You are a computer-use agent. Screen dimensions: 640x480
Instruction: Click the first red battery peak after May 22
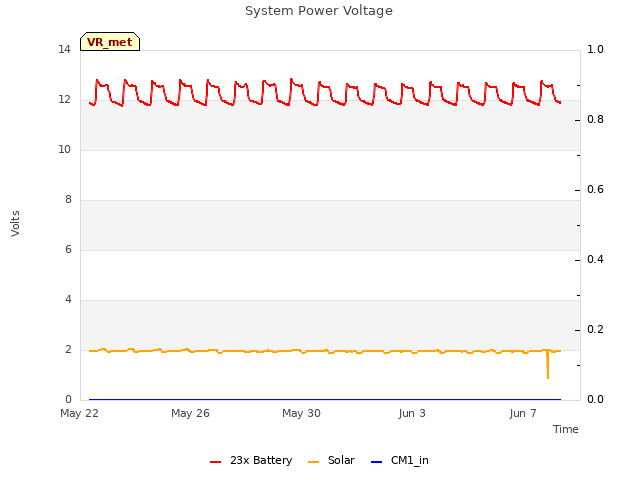click(x=97, y=80)
